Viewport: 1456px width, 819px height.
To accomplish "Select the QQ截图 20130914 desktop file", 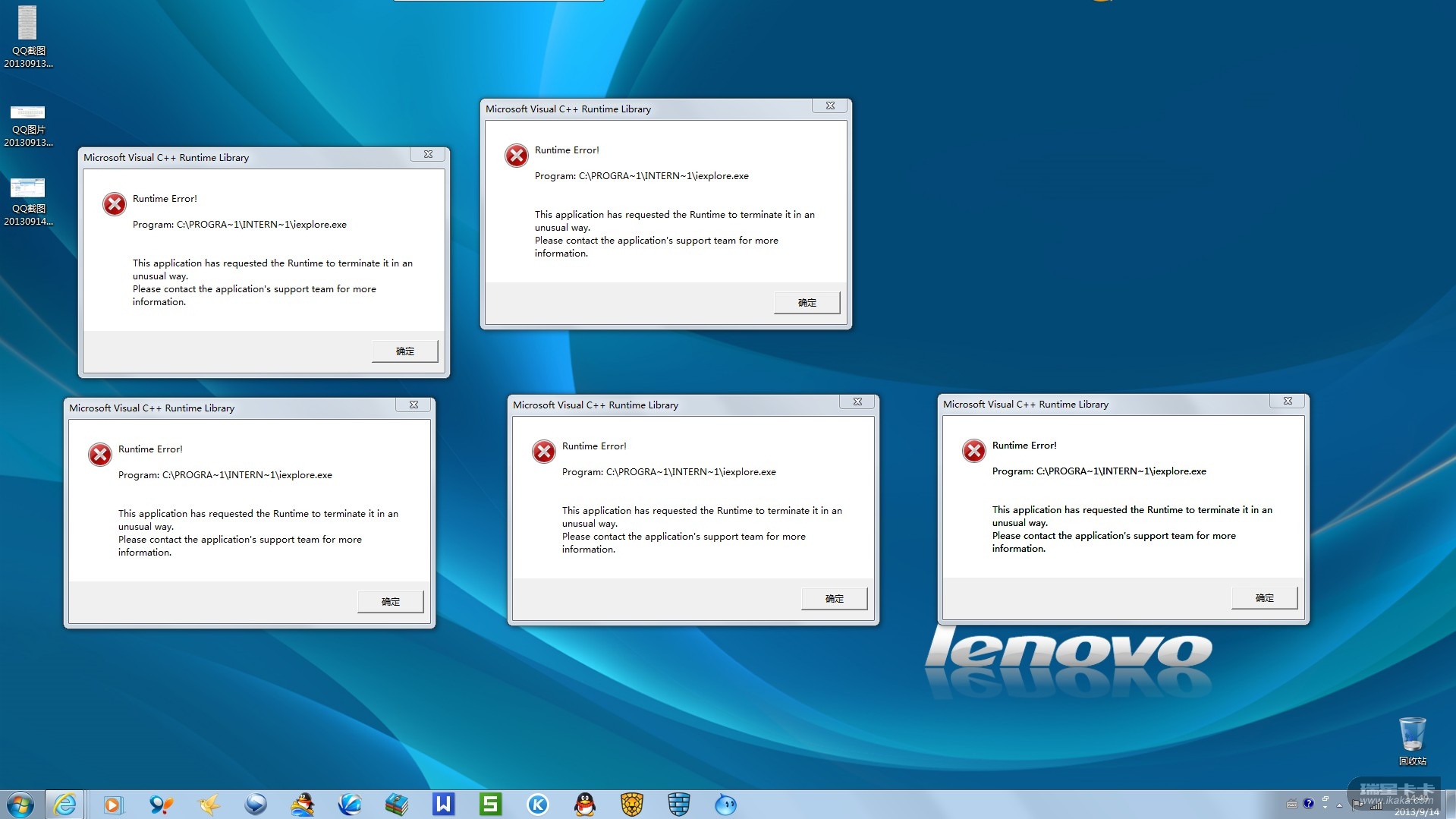I will pos(28,202).
